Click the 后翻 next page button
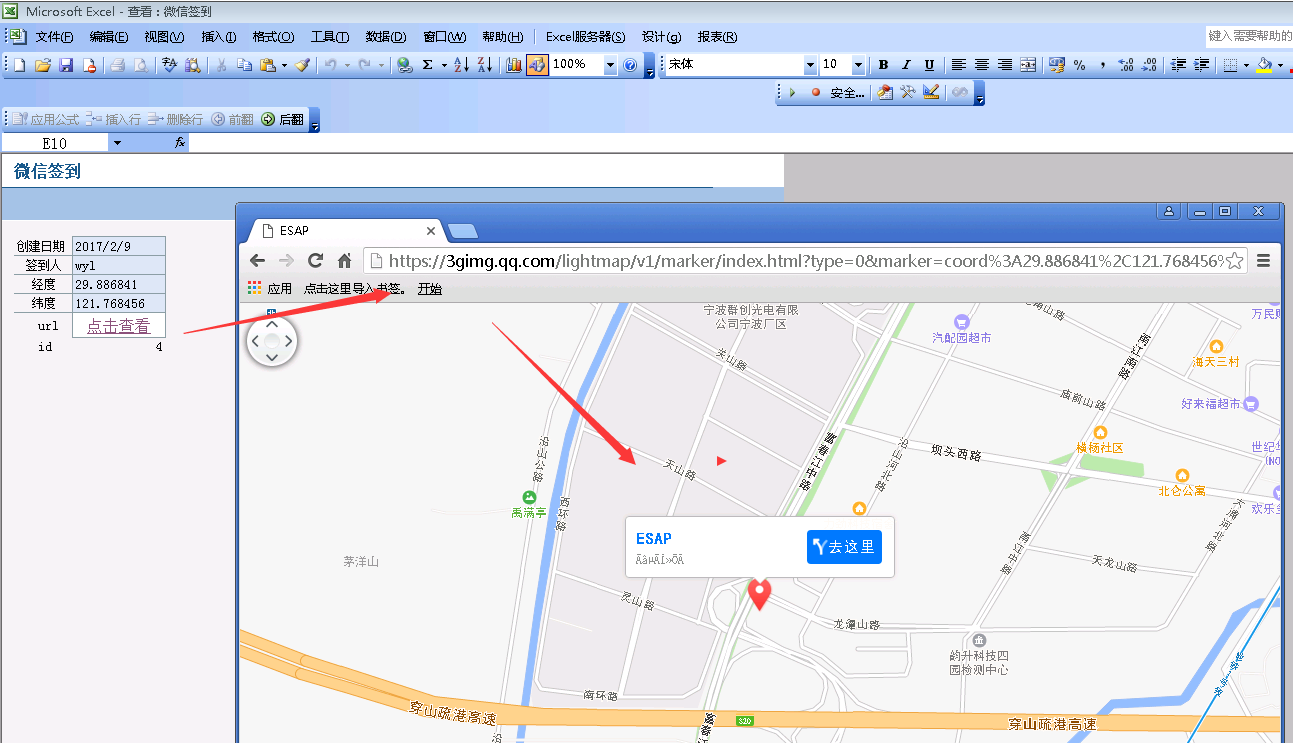 tap(282, 119)
